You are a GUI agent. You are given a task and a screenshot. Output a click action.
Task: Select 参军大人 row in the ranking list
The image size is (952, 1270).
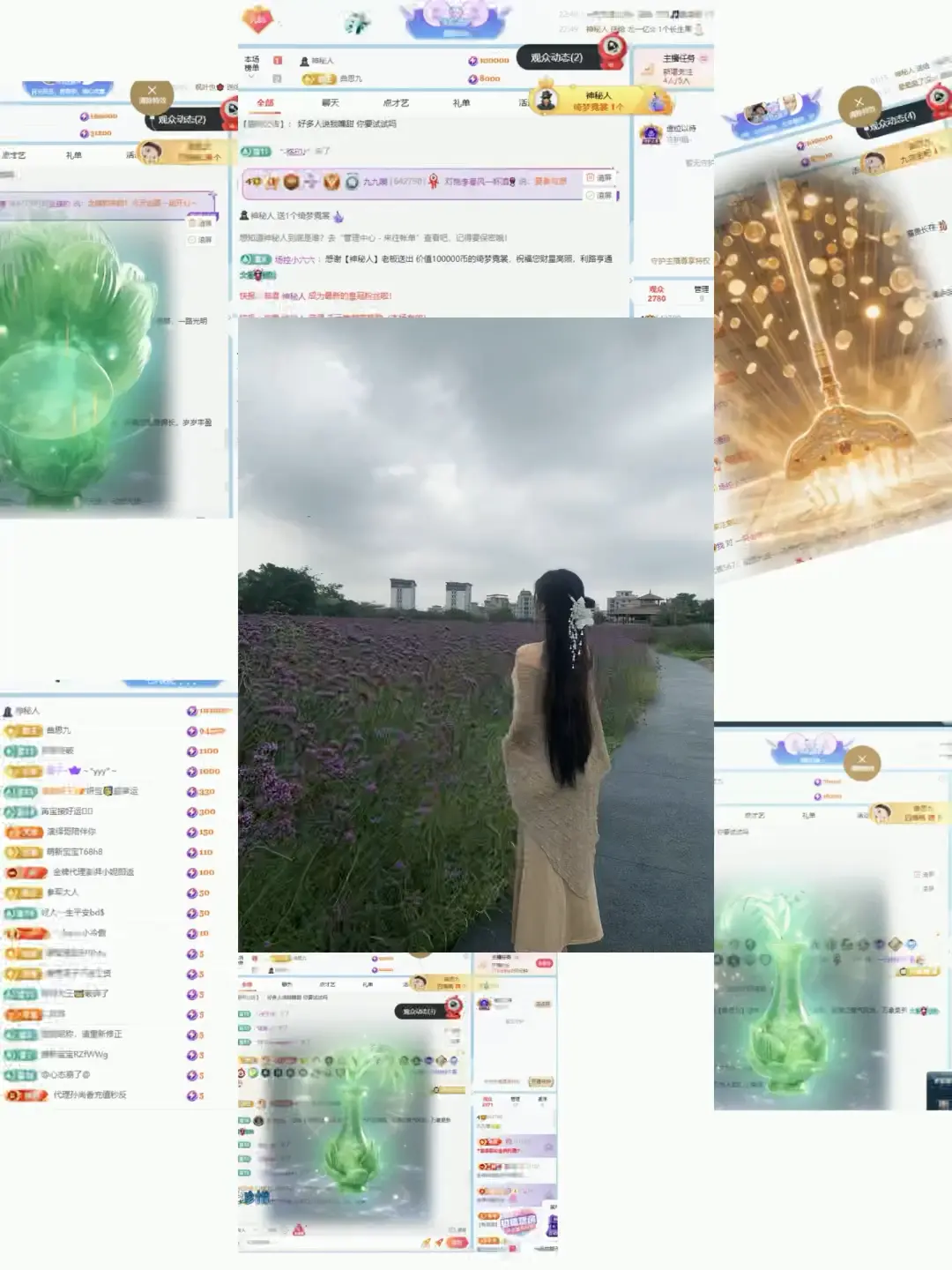click(x=118, y=893)
